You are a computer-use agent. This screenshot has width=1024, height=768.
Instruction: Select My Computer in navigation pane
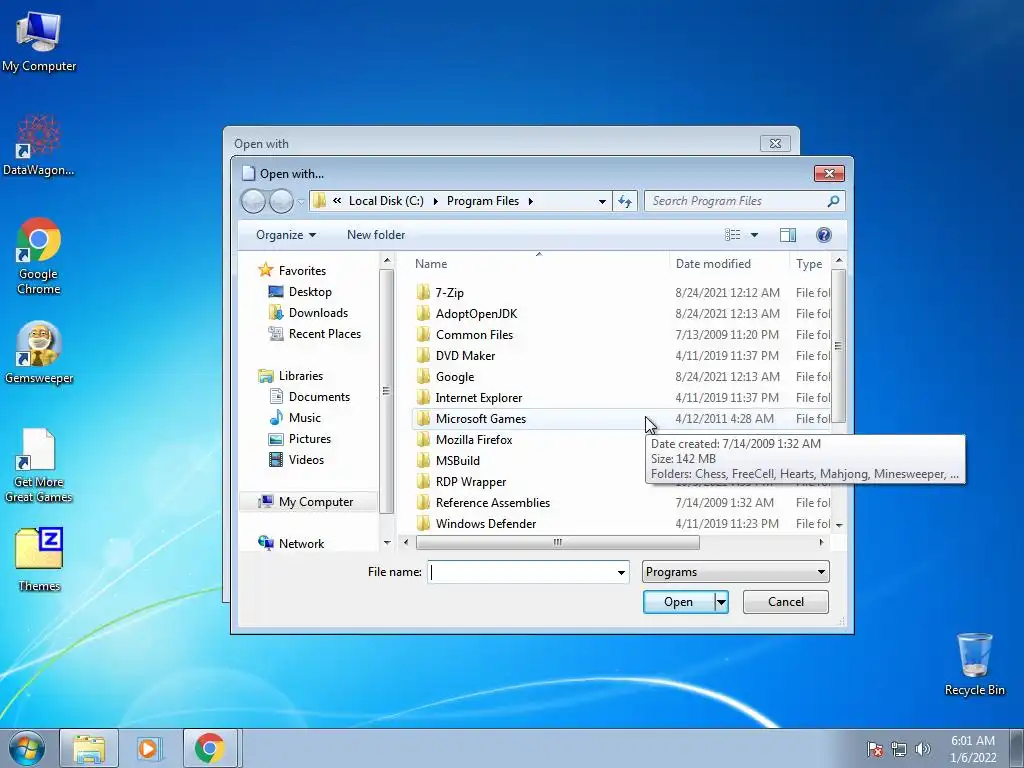tap(306, 502)
